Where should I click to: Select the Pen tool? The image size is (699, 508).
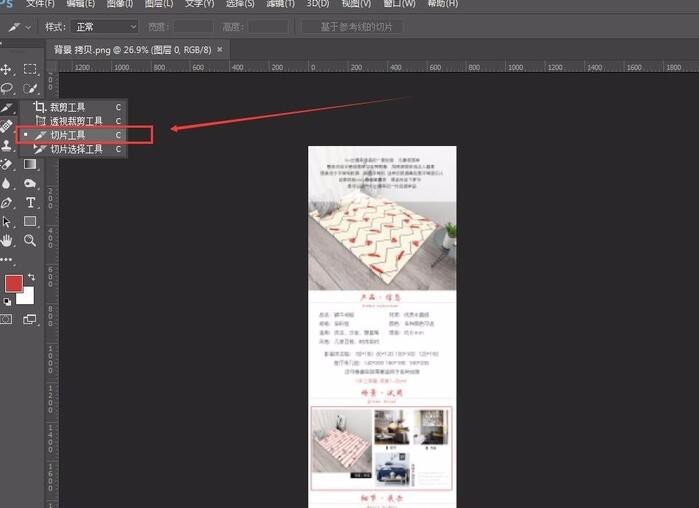(x=7, y=202)
